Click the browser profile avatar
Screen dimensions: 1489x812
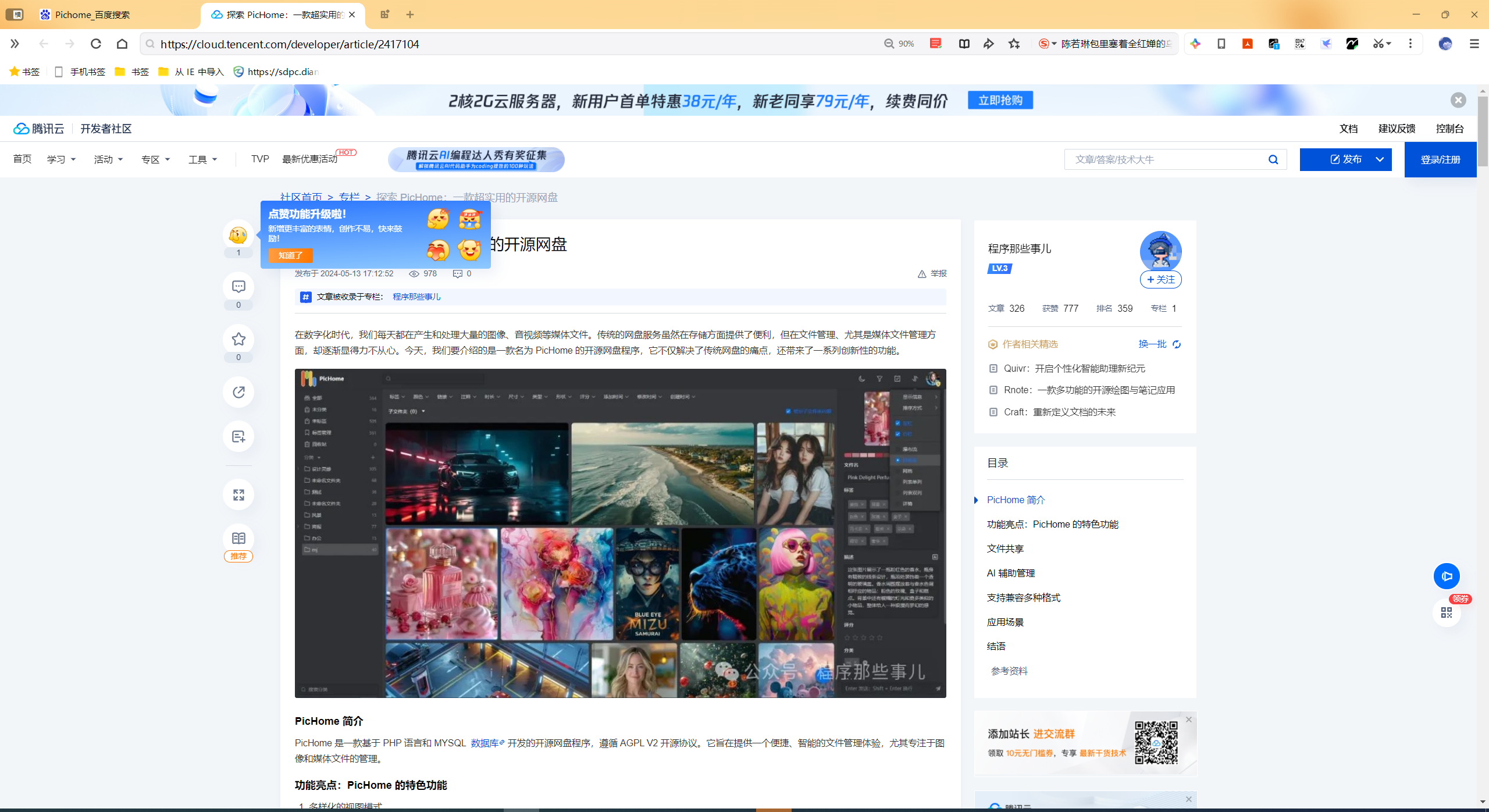point(1445,44)
